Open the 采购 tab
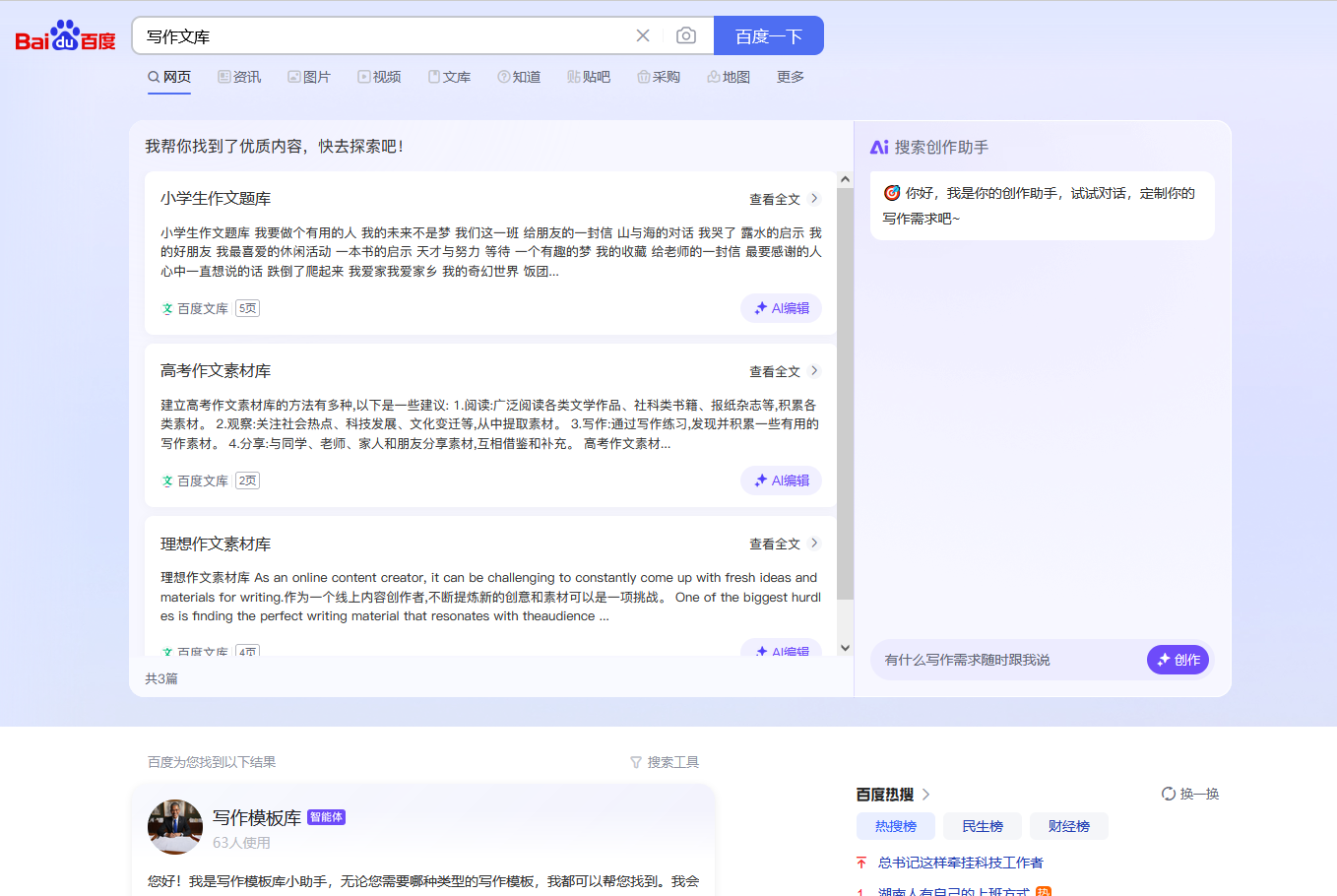The height and width of the screenshot is (896, 1337). coord(659,77)
